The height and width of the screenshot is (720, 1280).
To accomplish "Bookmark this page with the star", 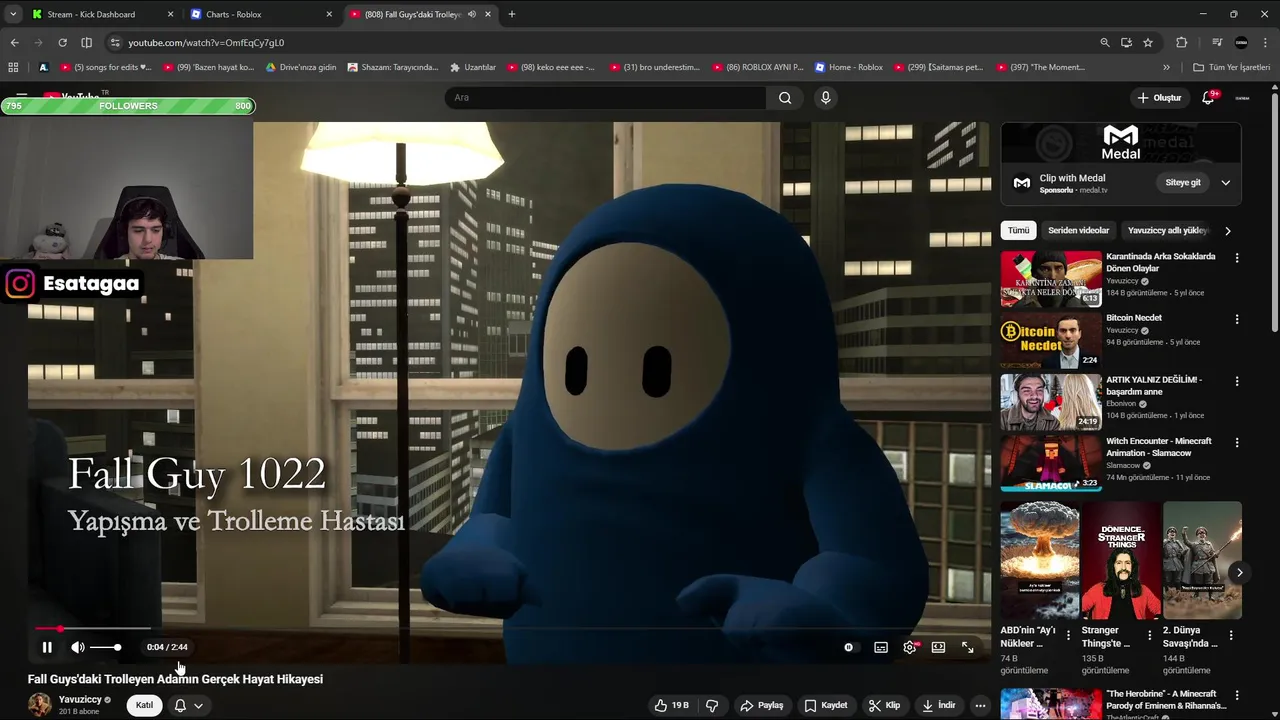I will tap(1148, 43).
